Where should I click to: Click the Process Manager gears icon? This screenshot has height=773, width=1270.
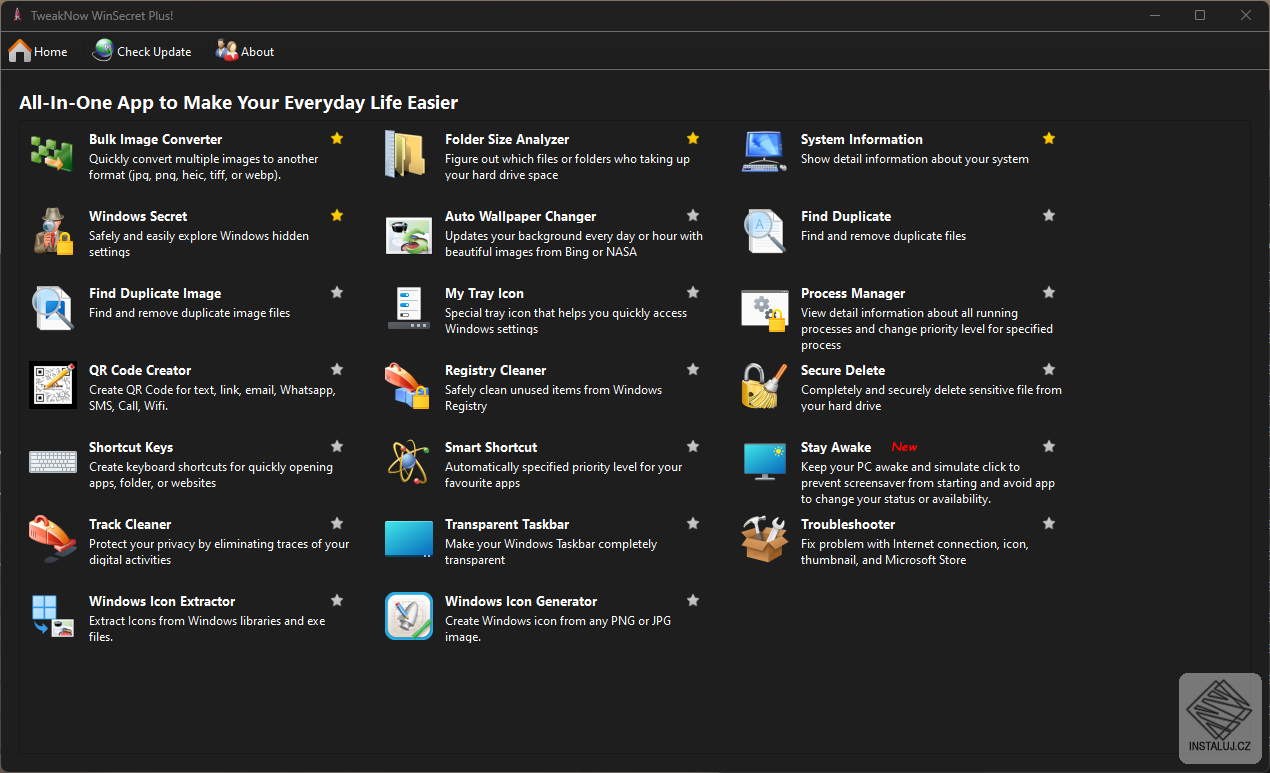pyautogui.click(x=764, y=309)
